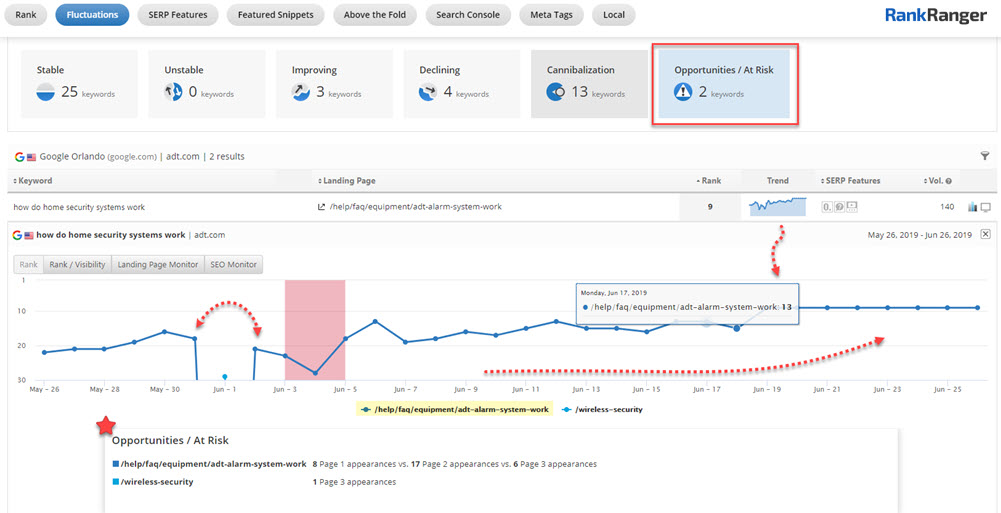
Task: Open the Search Console tab
Action: pos(468,15)
